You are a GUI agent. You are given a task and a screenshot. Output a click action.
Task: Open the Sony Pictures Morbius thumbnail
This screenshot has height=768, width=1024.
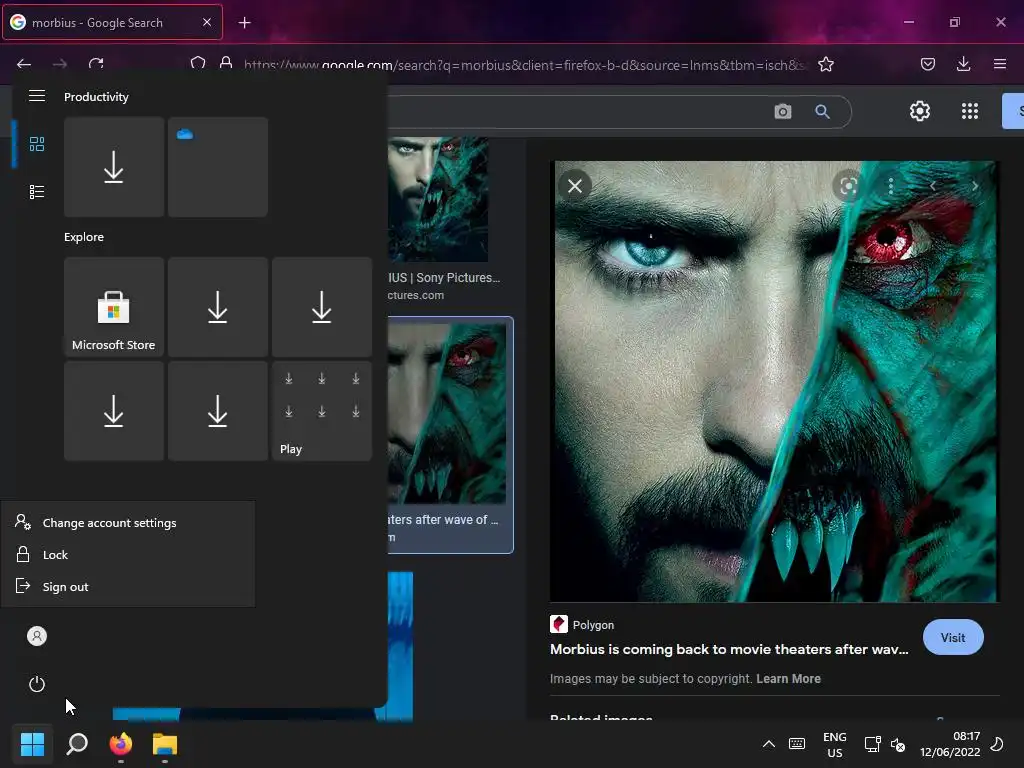point(438,199)
